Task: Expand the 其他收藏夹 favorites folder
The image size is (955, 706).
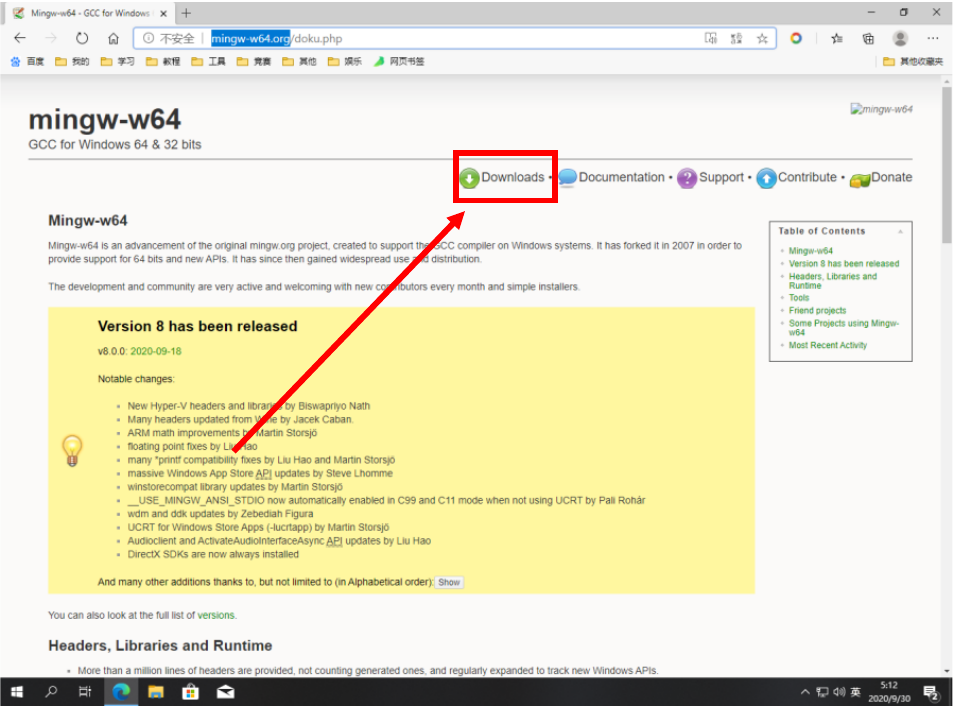Action: point(913,61)
